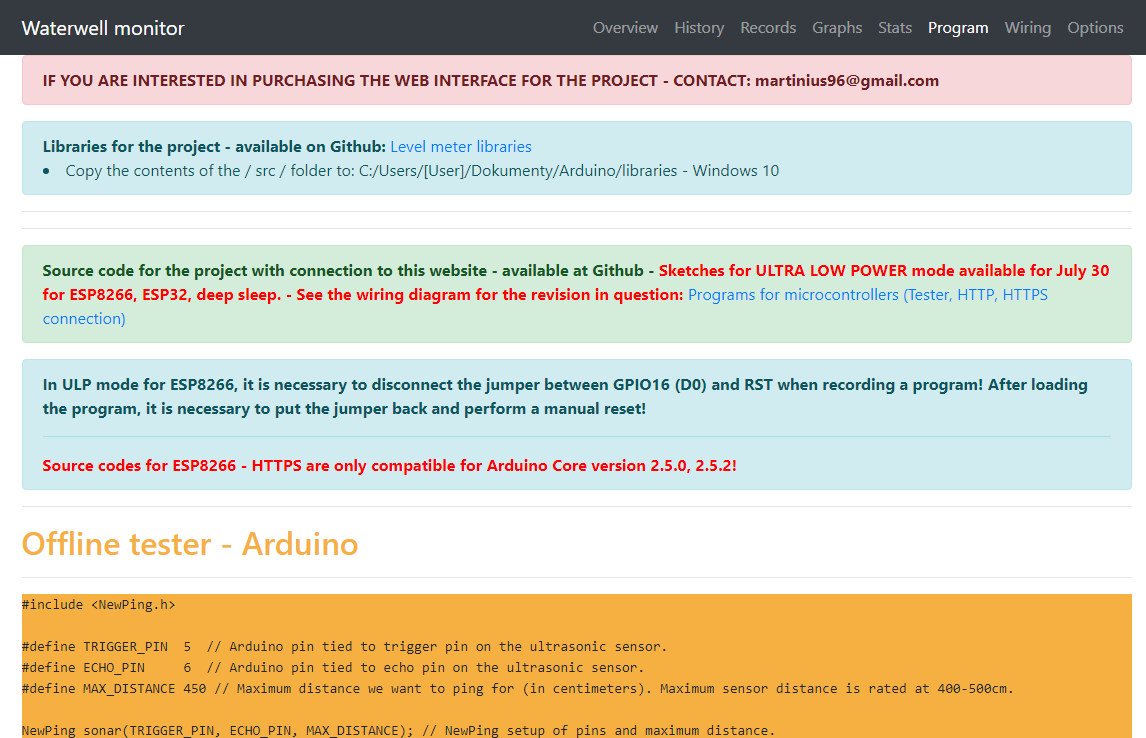This screenshot has width=1146, height=738.
Task: Open the Overview page in the navbar
Action: point(625,28)
